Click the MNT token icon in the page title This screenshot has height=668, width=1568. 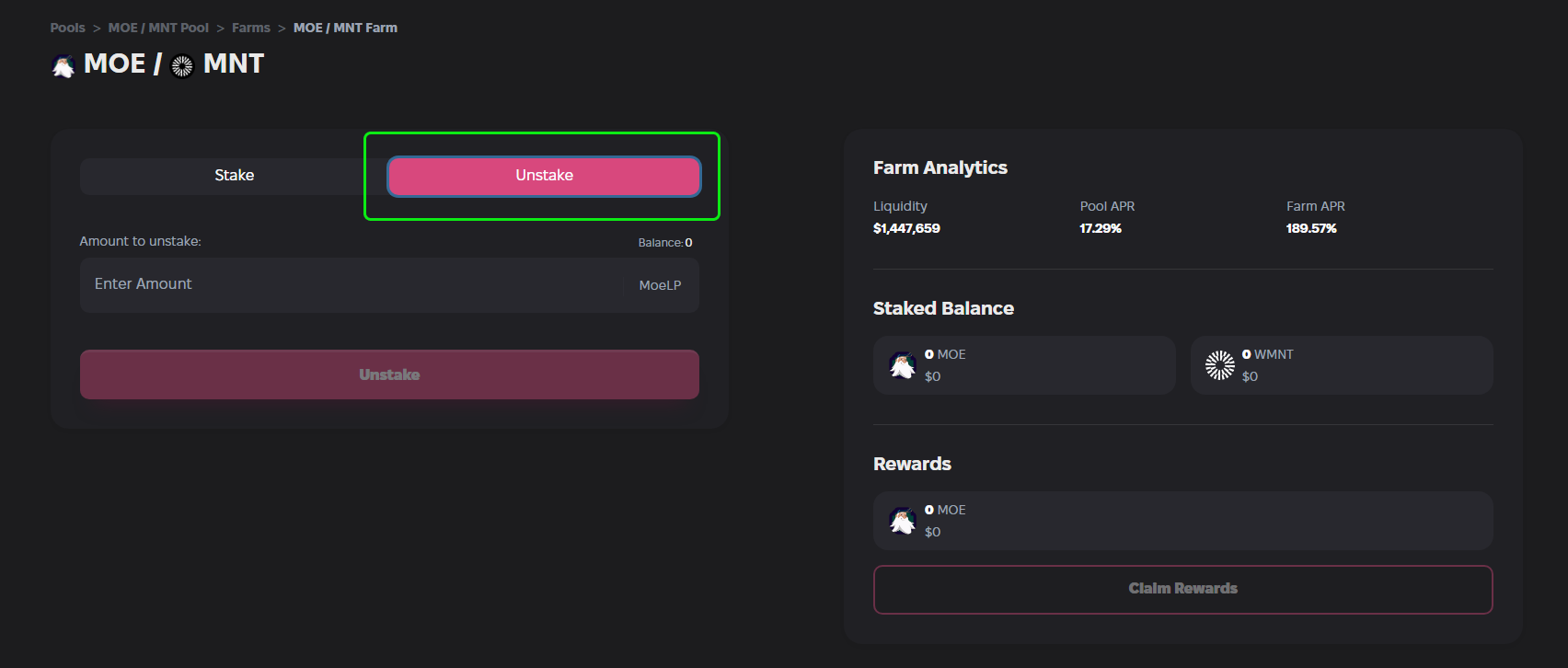point(182,66)
